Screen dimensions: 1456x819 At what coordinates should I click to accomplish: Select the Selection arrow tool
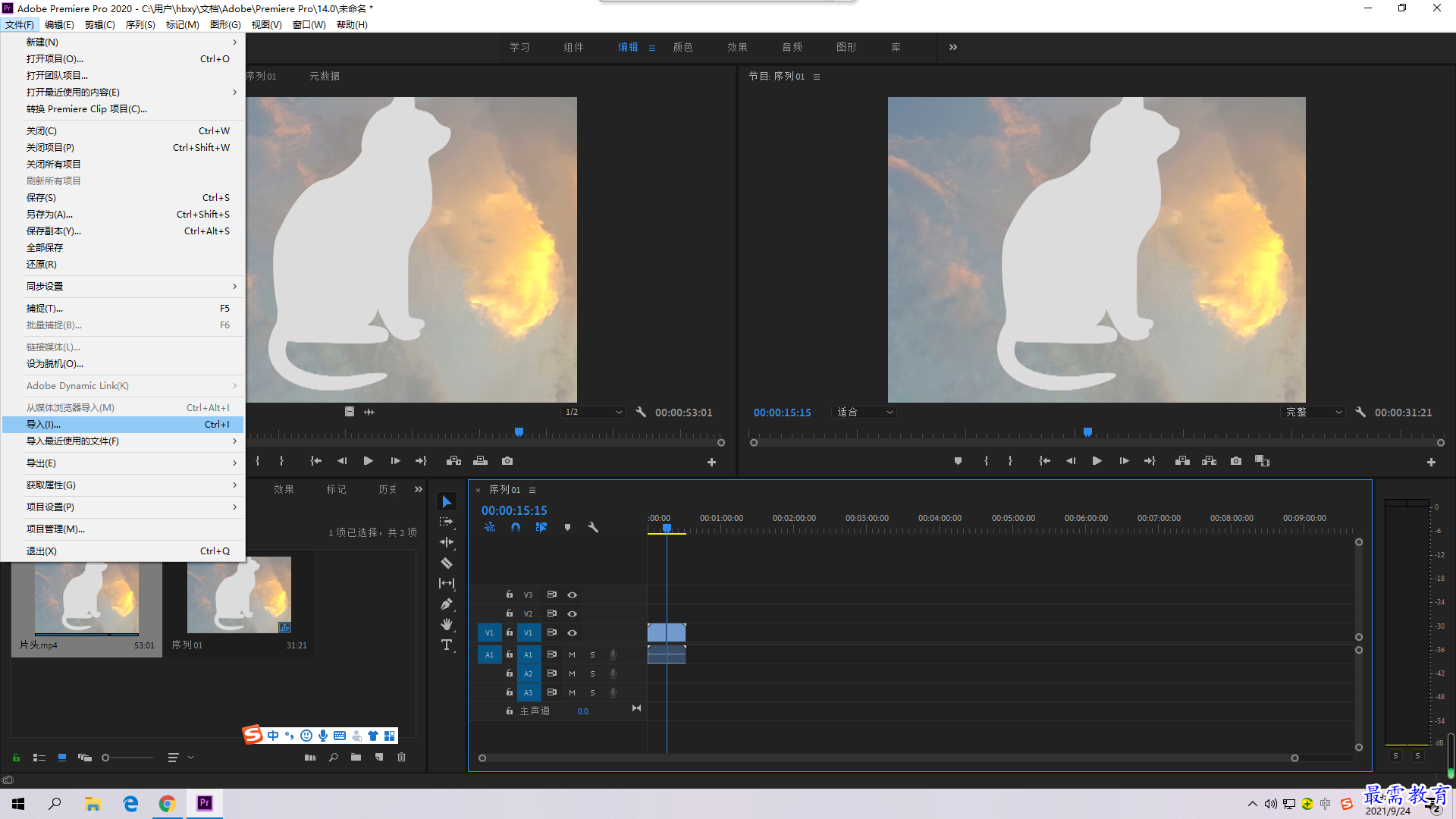point(447,502)
